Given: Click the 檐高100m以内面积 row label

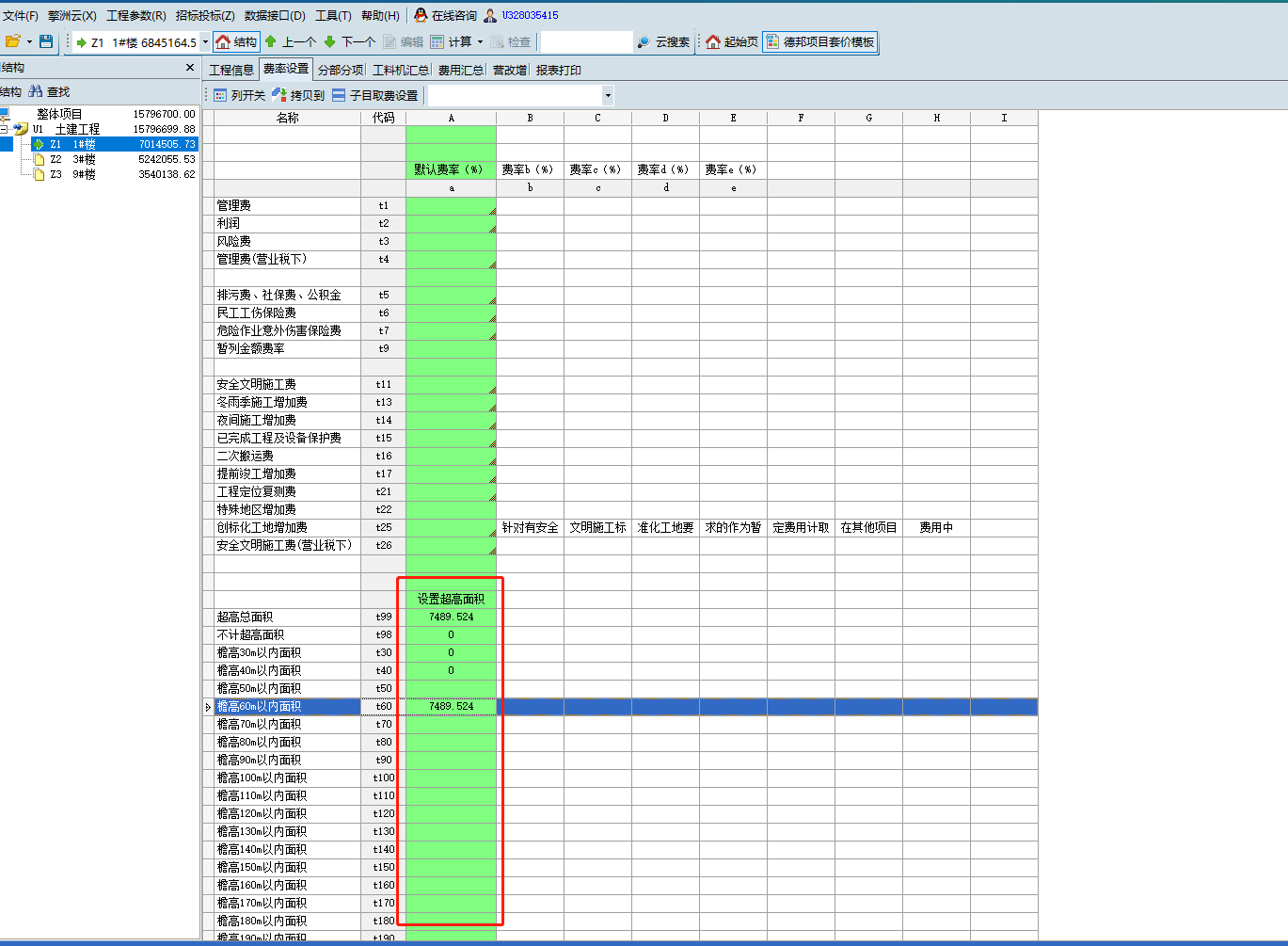Looking at the screenshot, I should point(262,778).
